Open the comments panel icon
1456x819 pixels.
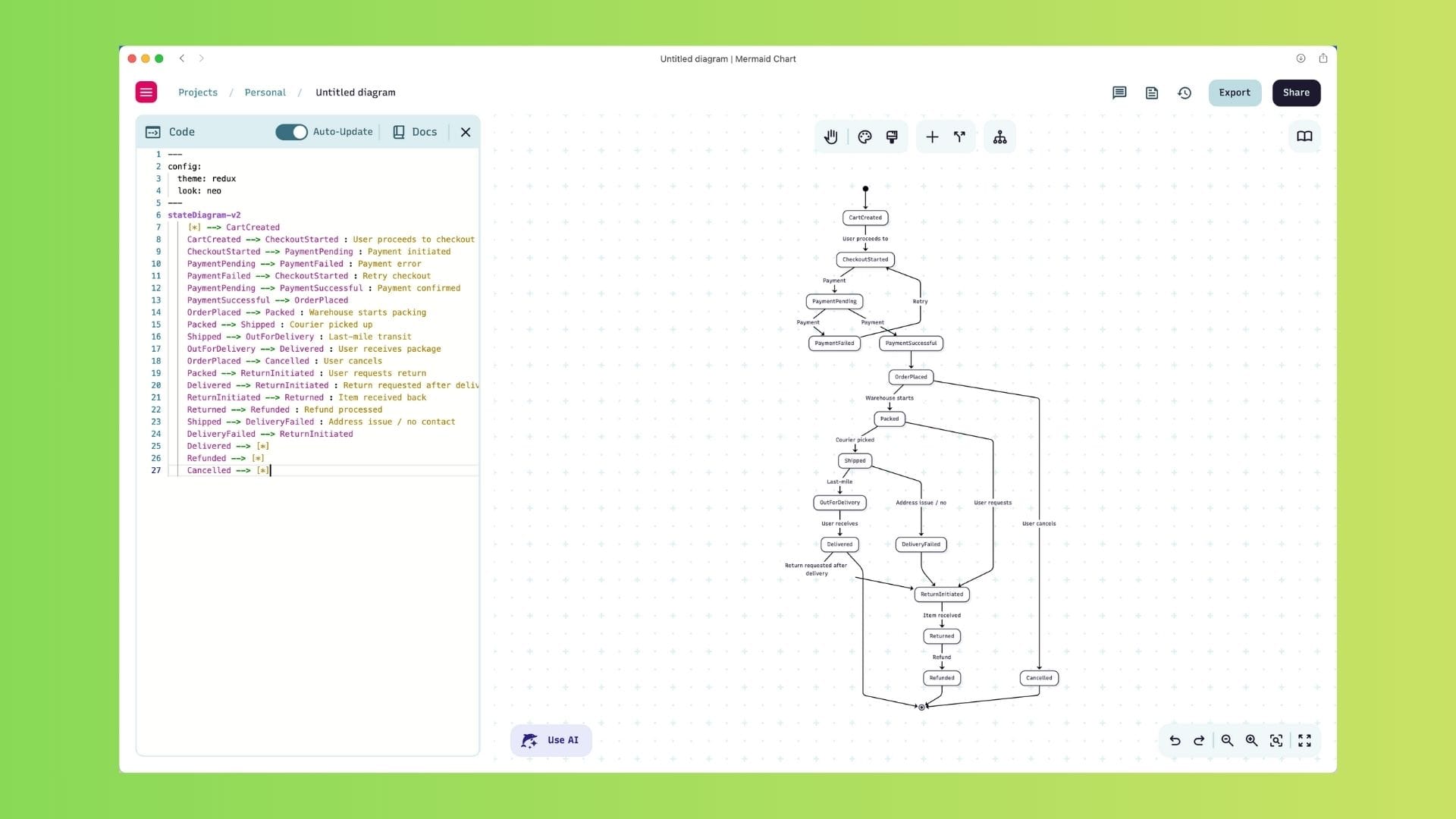click(x=1119, y=93)
